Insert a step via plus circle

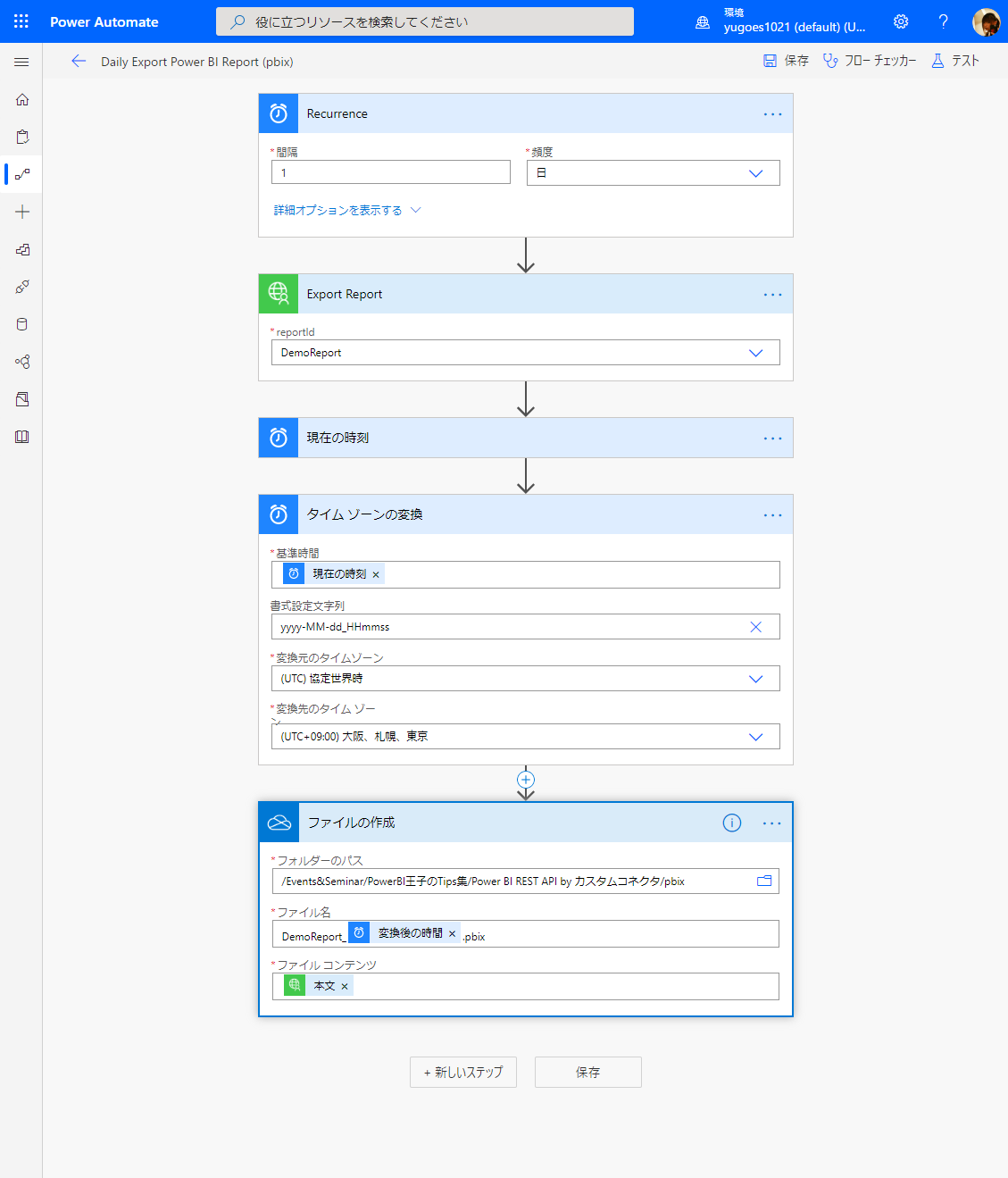pos(526,780)
